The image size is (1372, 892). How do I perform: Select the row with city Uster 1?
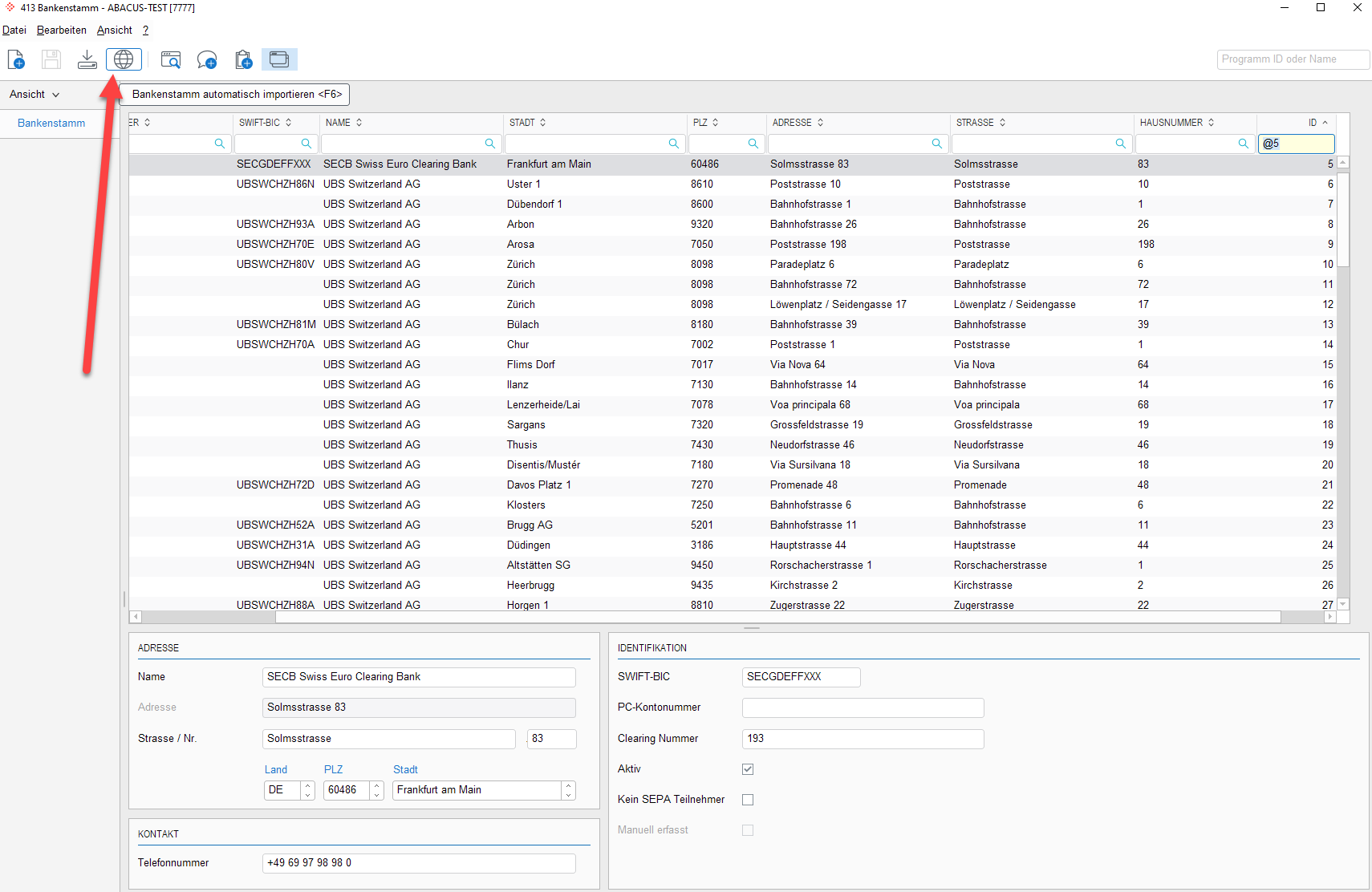733,184
